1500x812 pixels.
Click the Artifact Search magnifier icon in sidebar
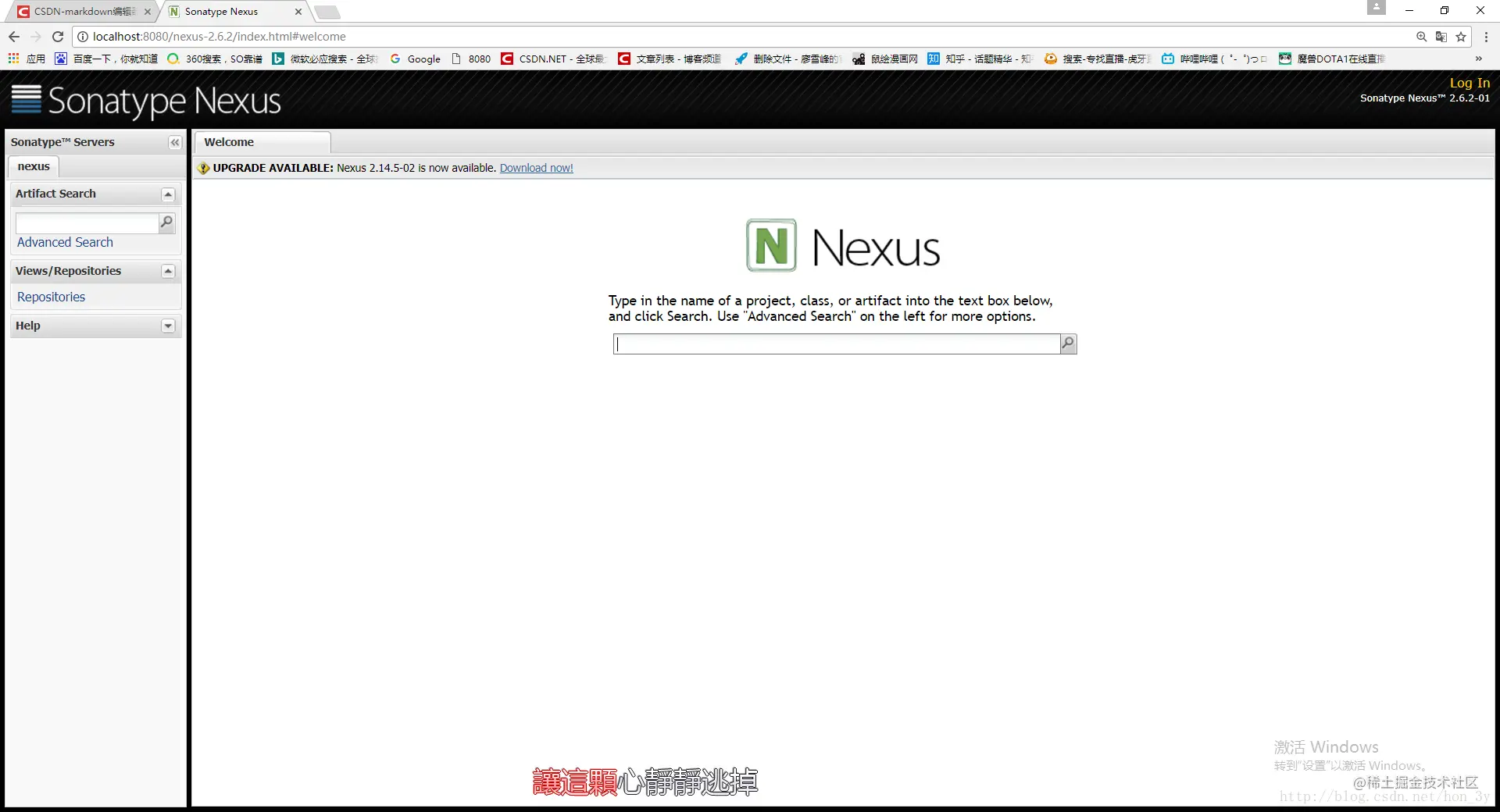(x=166, y=223)
